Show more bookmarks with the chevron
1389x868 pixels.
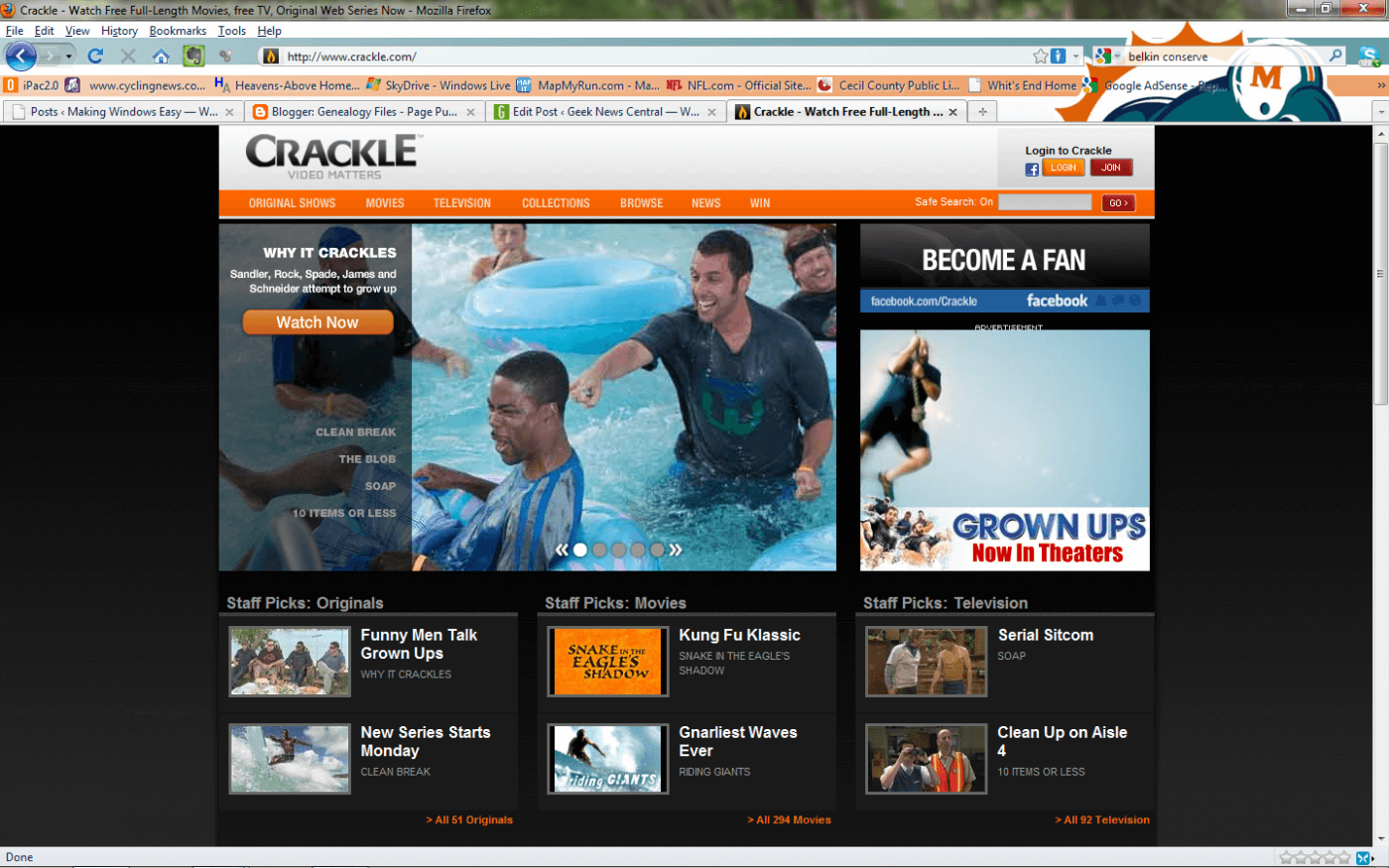pos(1380,85)
